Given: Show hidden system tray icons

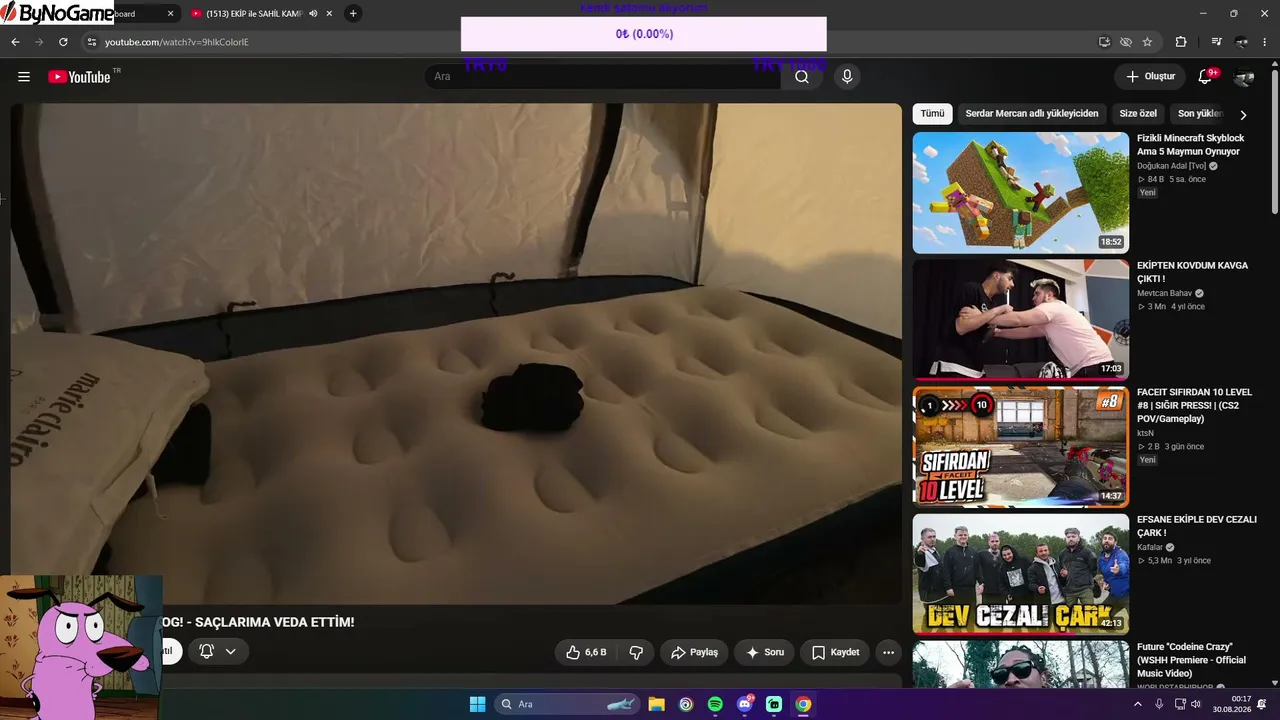Looking at the screenshot, I should pos(1137,704).
